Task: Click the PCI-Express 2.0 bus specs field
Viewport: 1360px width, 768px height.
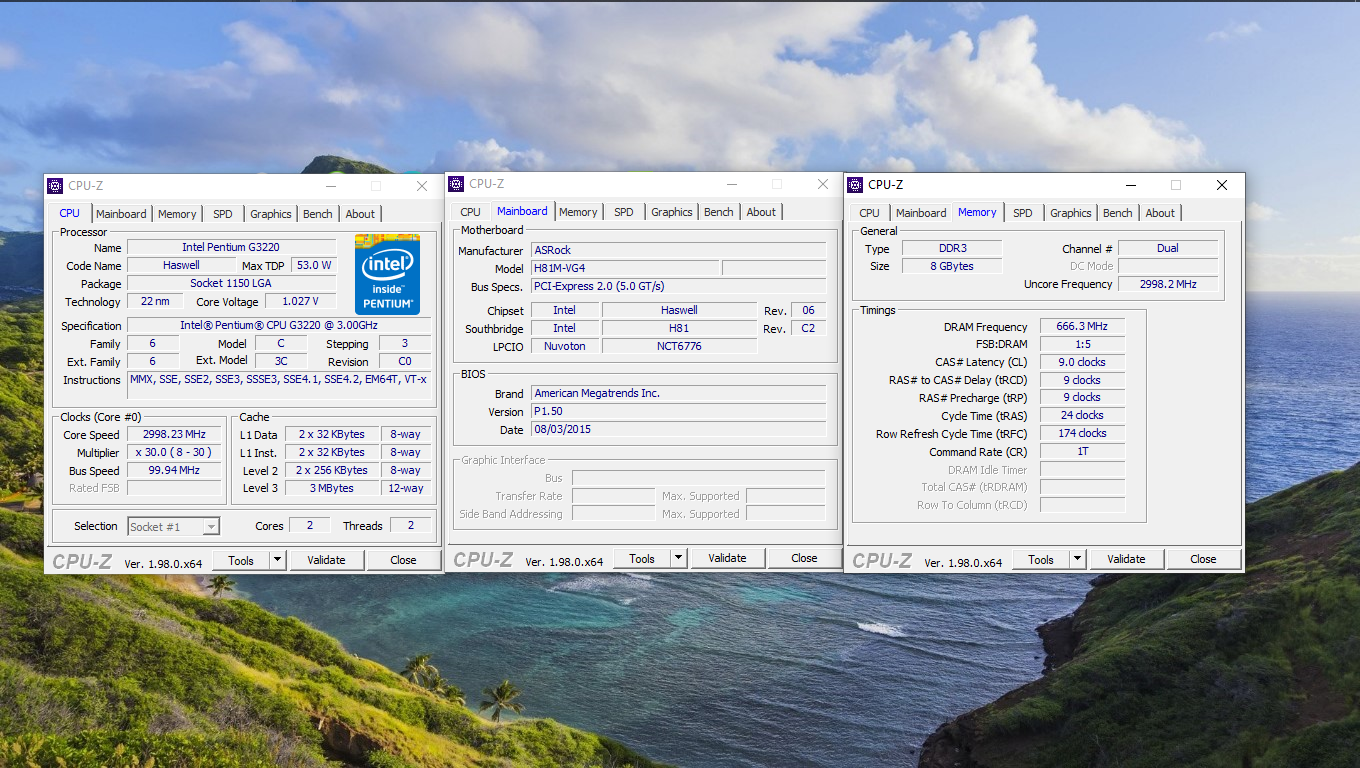Action: tap(678, 286)
